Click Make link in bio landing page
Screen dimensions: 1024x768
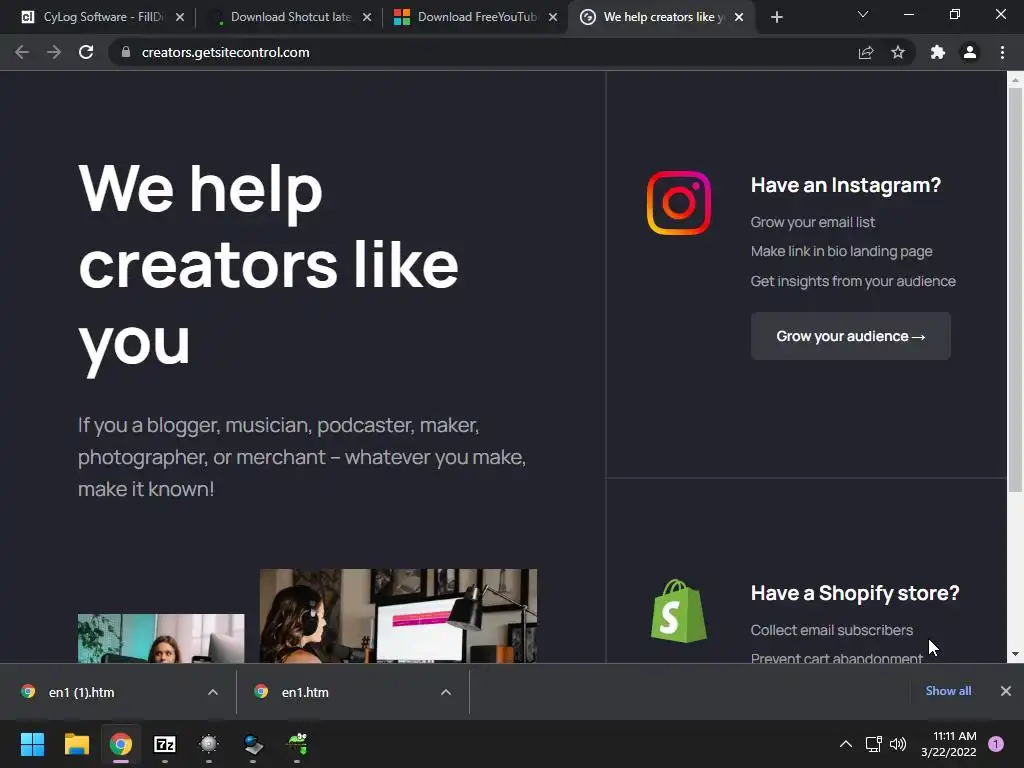[841, 251]
